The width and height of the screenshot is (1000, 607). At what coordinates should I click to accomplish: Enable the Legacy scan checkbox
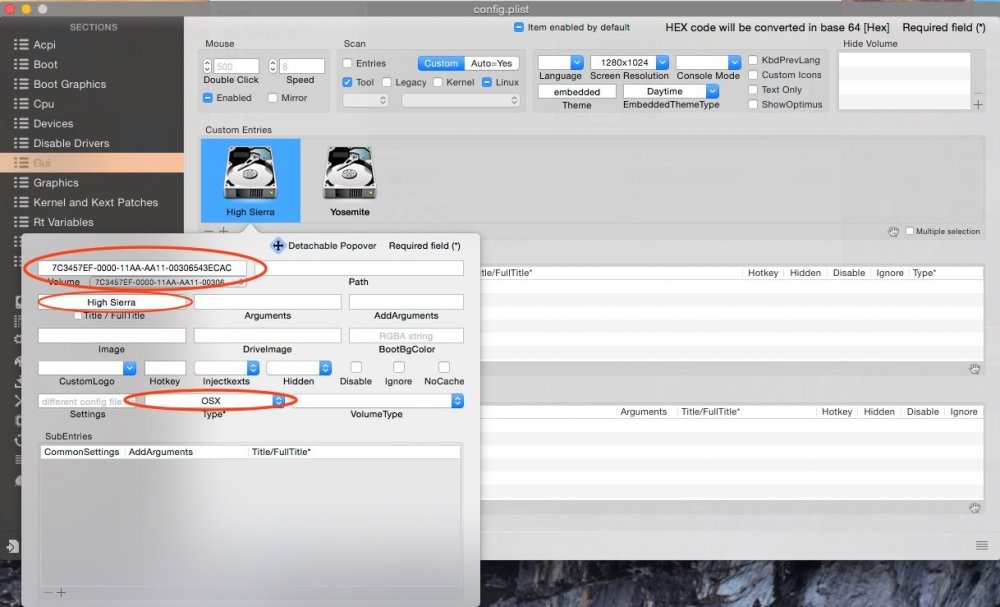click(x=386, y=82)
